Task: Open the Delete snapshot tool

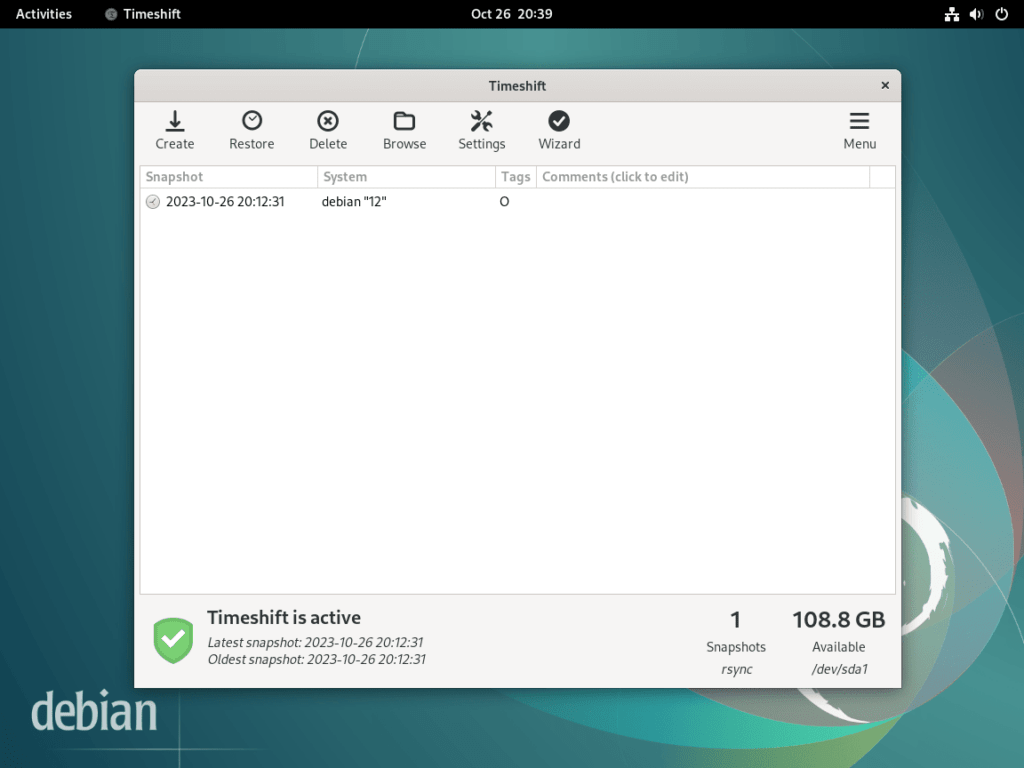Action: [x=328, y=130]
